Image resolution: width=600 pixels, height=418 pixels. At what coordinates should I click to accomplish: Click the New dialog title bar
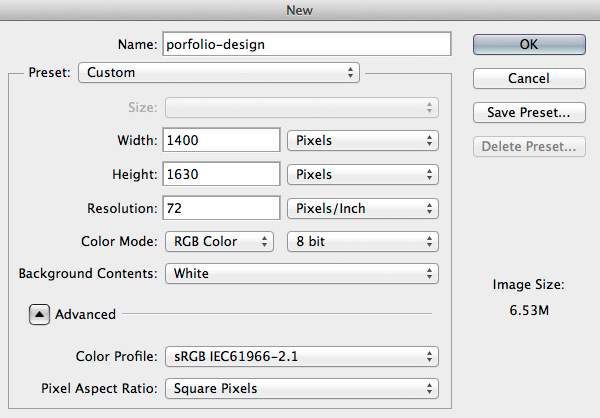(300, 10)
